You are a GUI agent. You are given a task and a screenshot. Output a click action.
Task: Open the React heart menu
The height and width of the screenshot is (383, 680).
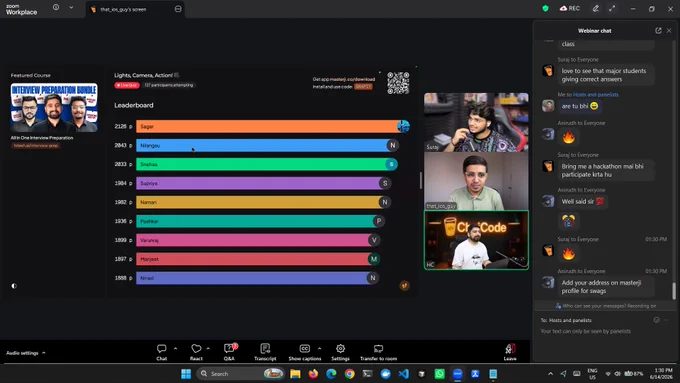(196, 352)
